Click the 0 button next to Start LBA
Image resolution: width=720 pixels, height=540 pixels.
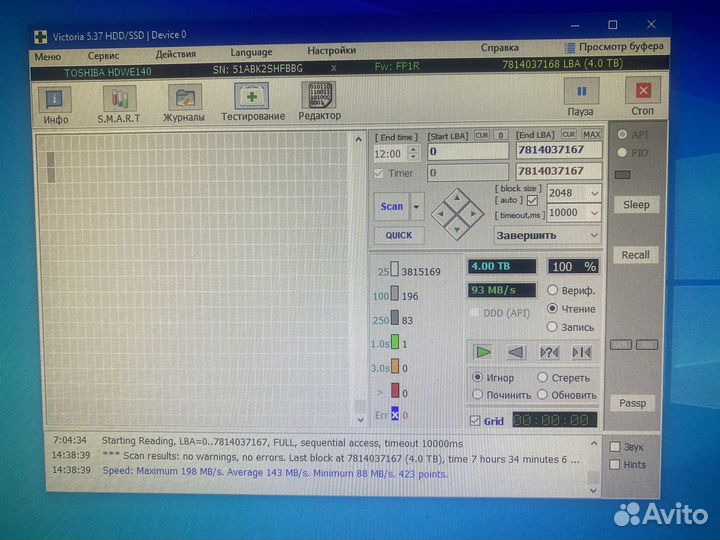click(501, 135)
